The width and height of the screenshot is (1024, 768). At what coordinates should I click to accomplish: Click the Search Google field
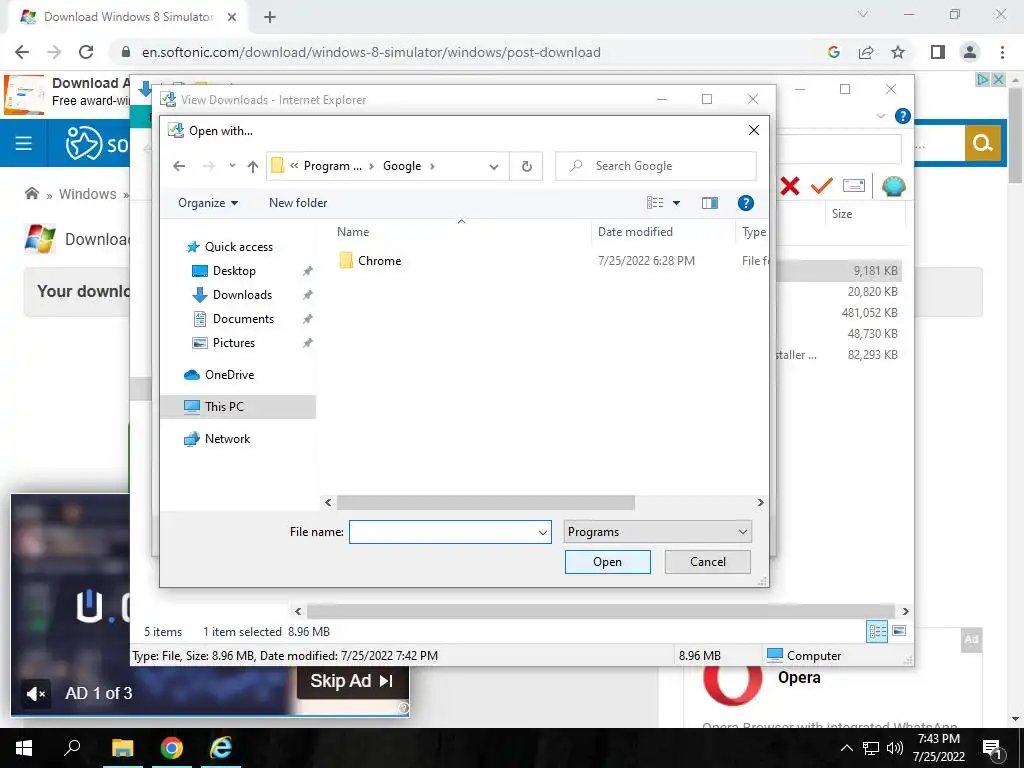click(x=656, y=166)
